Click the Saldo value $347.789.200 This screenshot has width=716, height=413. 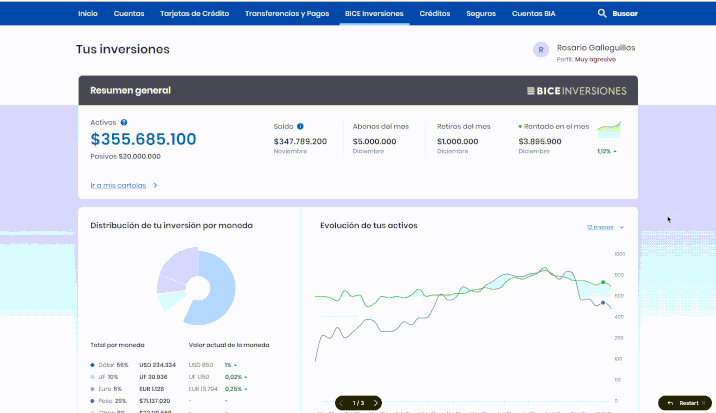[x=300, y=141]
